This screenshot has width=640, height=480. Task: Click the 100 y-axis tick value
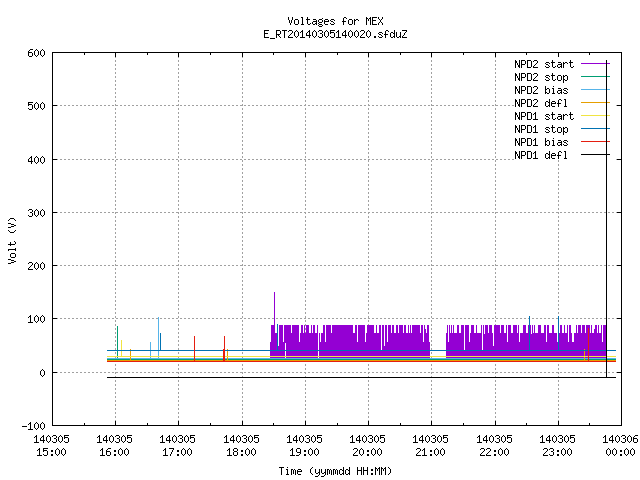click(36, 319)
